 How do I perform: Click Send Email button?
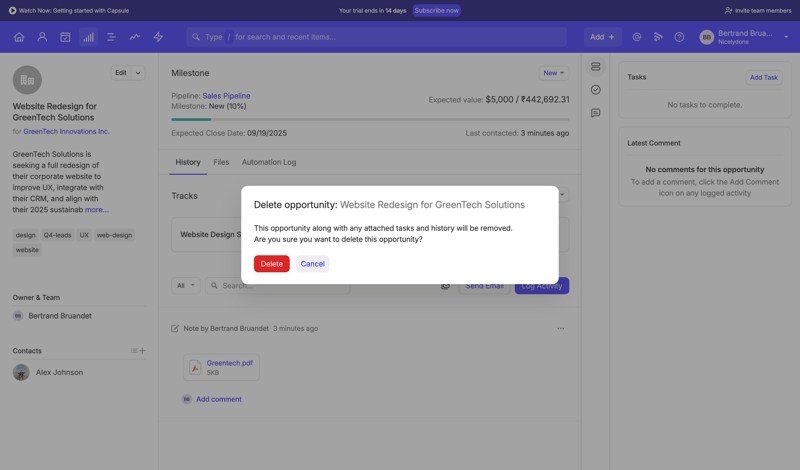[484, 286]
